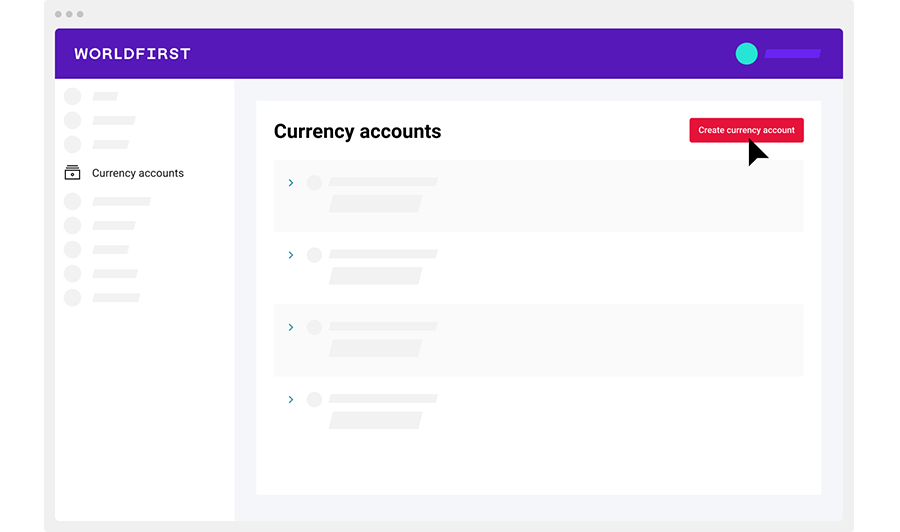Expand the second currency account row
Viewport: 900px width, 532px height.
[291, 255]
